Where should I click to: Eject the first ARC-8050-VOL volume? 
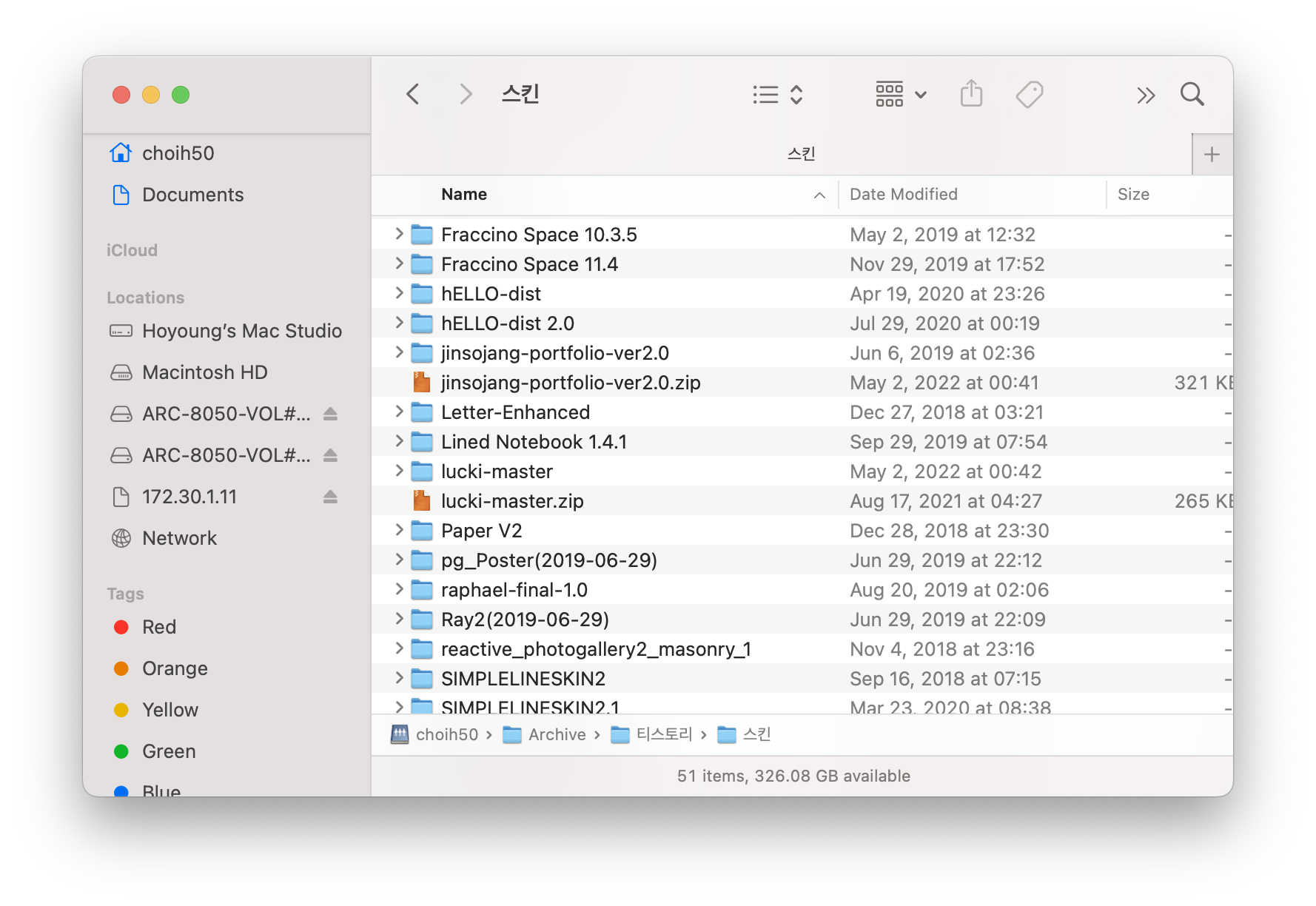pyautogui.click(x=330, y=414)
